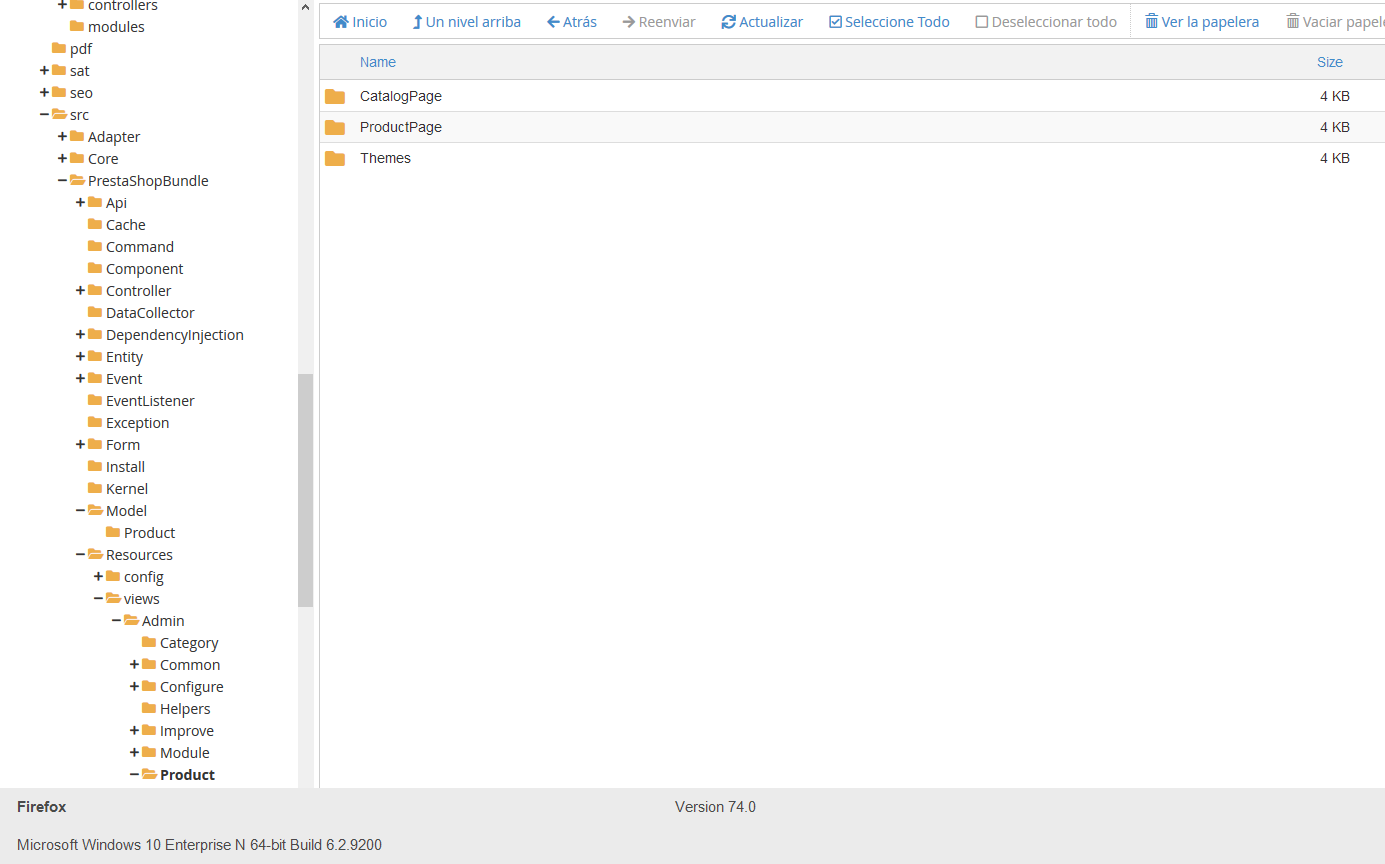Expand the seo folder
This screenshot has width=1385, height=864.
pyautogui.click(x=44, y=92)
